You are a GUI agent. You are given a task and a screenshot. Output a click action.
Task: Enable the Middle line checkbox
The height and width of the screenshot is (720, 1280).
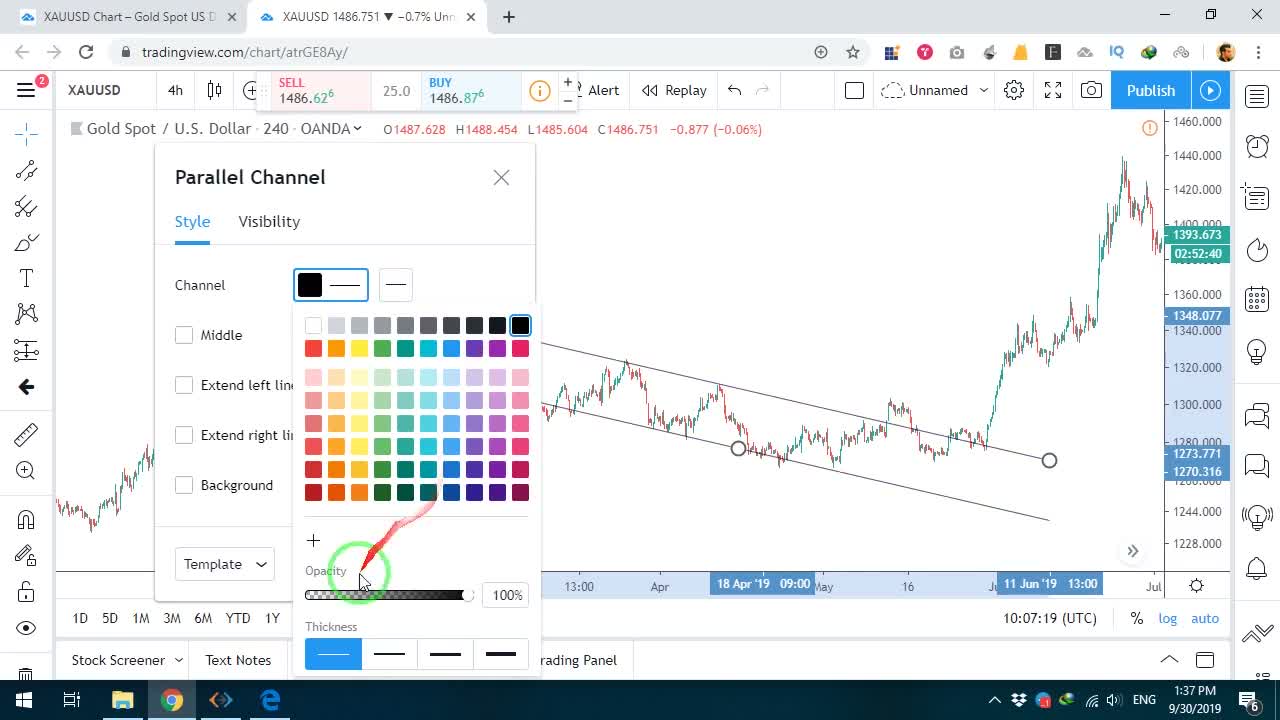(x=184, y=335)
